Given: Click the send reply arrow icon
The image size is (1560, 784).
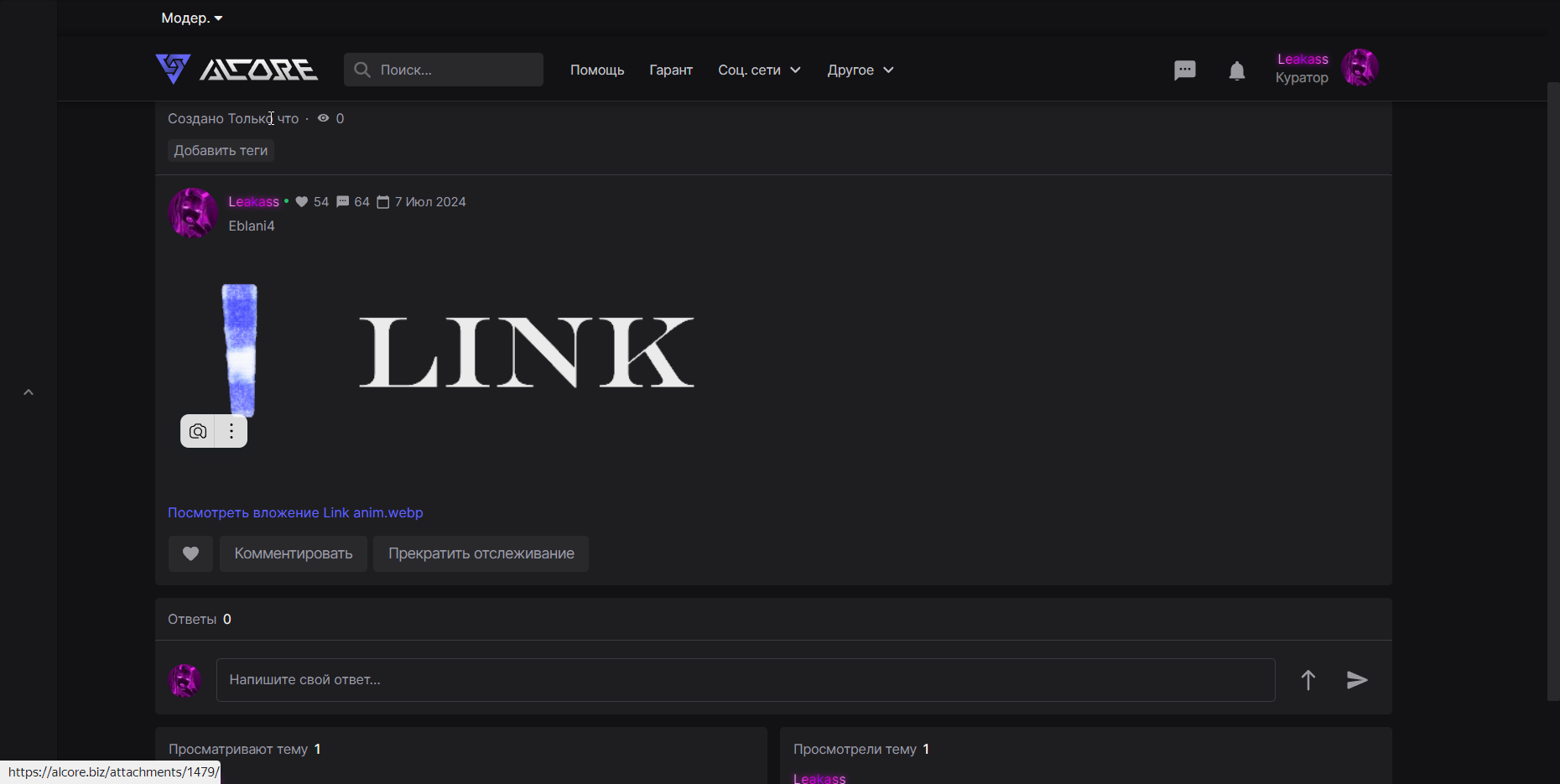Looking at the screenshot, I should [x=1357, y=680].
